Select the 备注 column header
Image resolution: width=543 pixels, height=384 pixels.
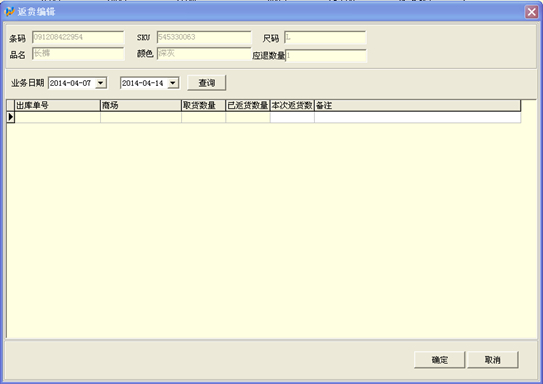[417, 106]
